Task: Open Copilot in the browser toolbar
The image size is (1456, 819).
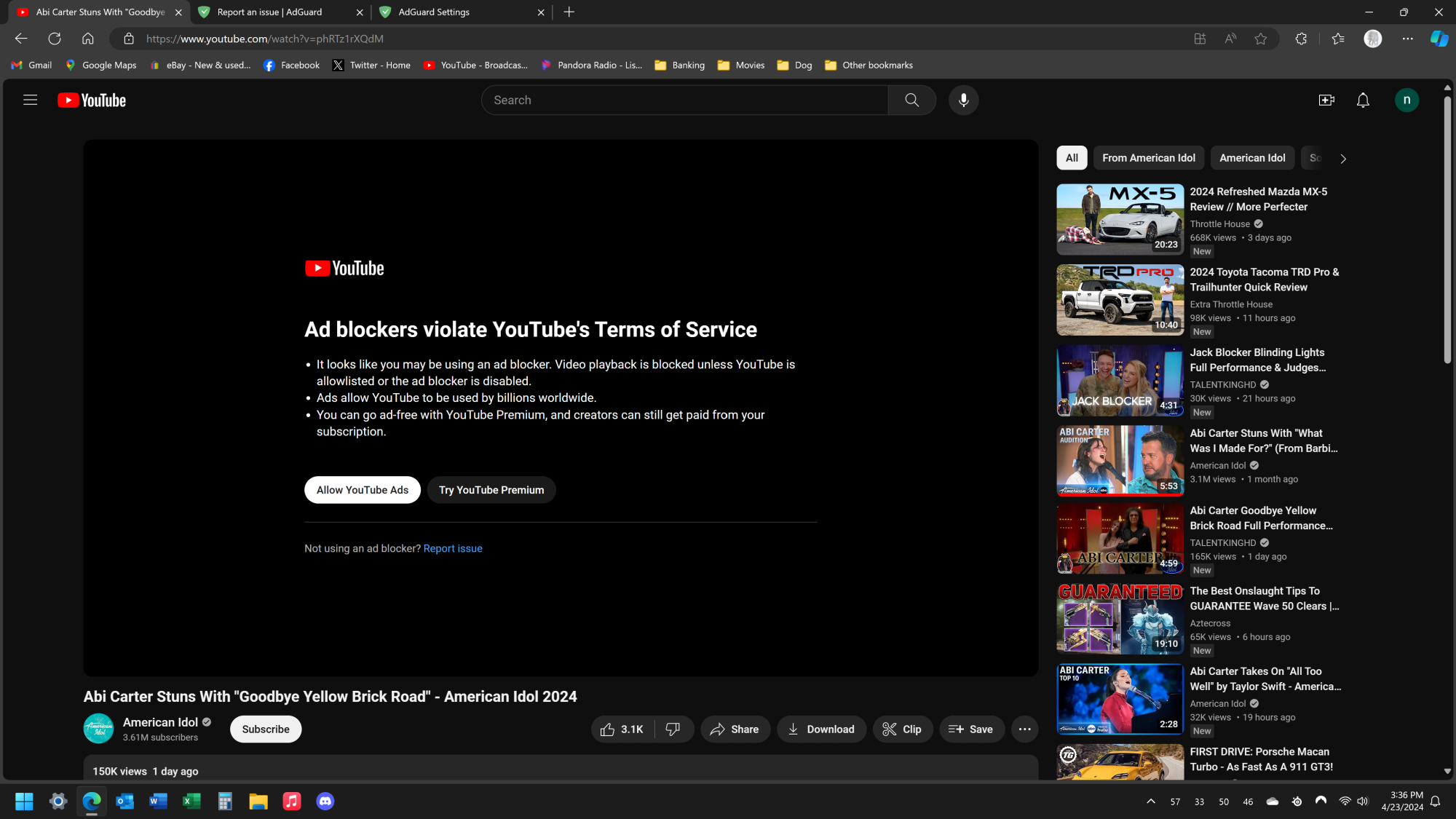Action: 1439,39
